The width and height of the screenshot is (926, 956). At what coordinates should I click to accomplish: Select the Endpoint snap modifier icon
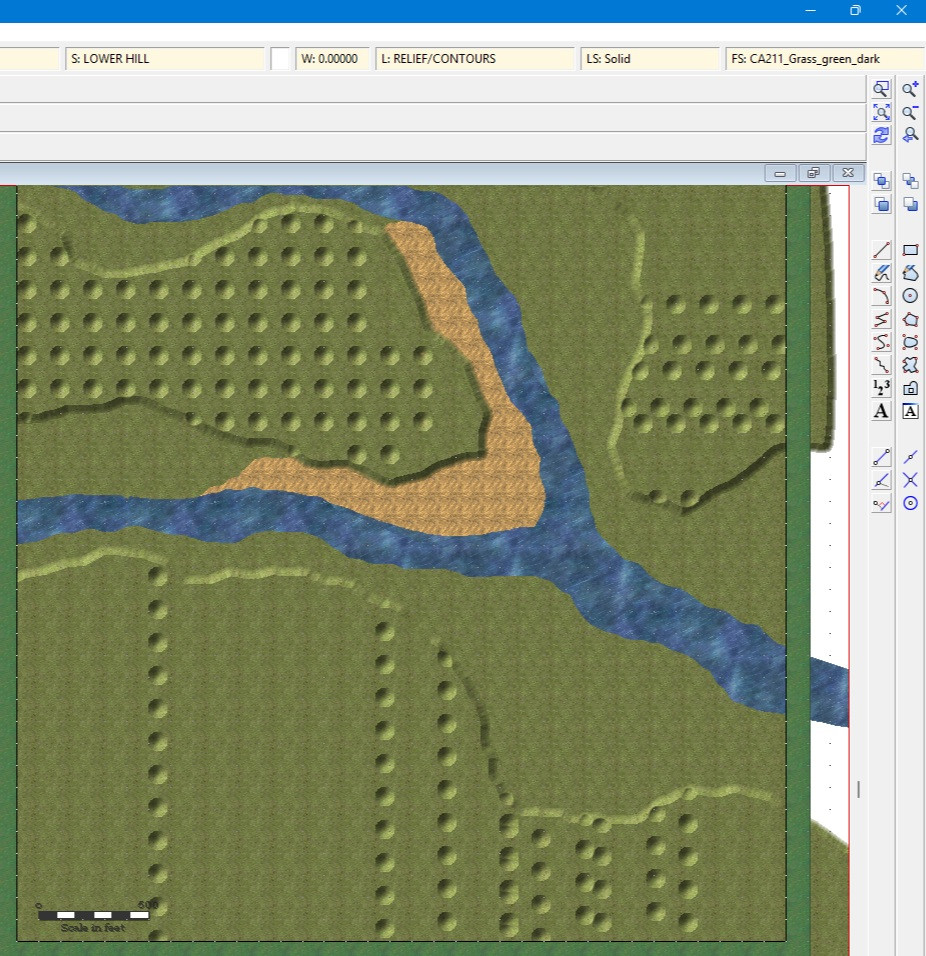881,457
